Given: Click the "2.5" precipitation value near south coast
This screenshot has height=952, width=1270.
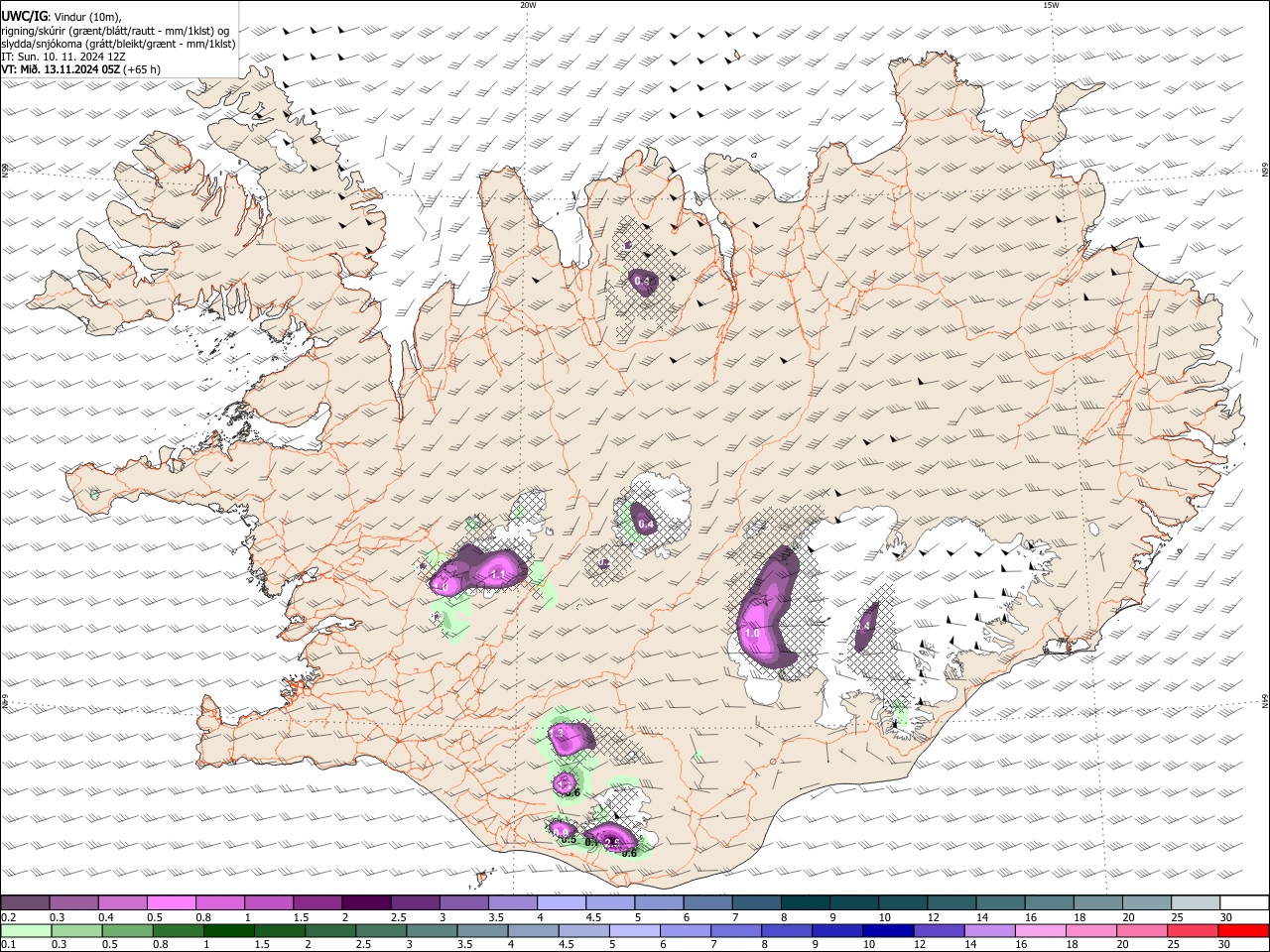Looking at the screenshot, I should [x=612, y=843].
